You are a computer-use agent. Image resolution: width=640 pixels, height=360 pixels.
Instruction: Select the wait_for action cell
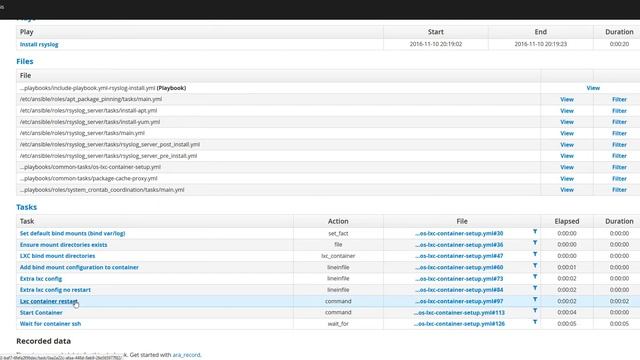click(338, 323)
